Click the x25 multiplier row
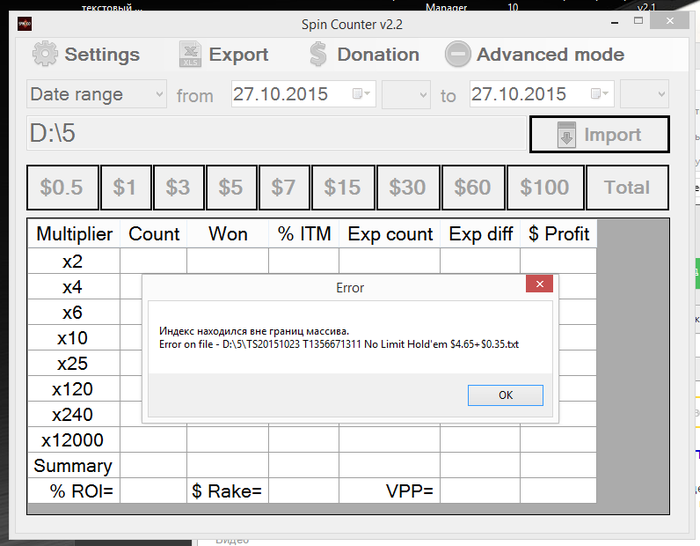 pos(72,363)
